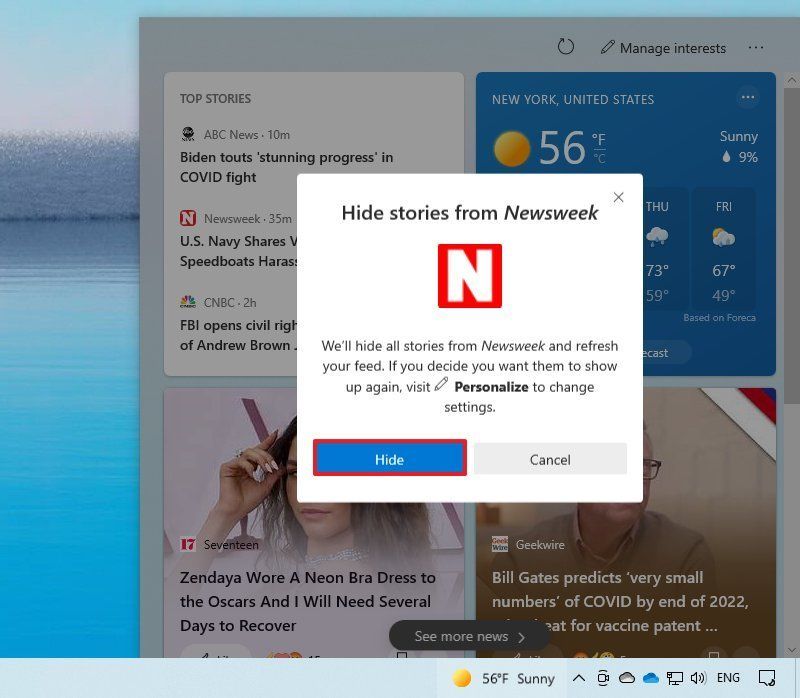Click the CNBC source icon
The width and height of the screenshot is (800, 698).
click(x=188, y=301)
